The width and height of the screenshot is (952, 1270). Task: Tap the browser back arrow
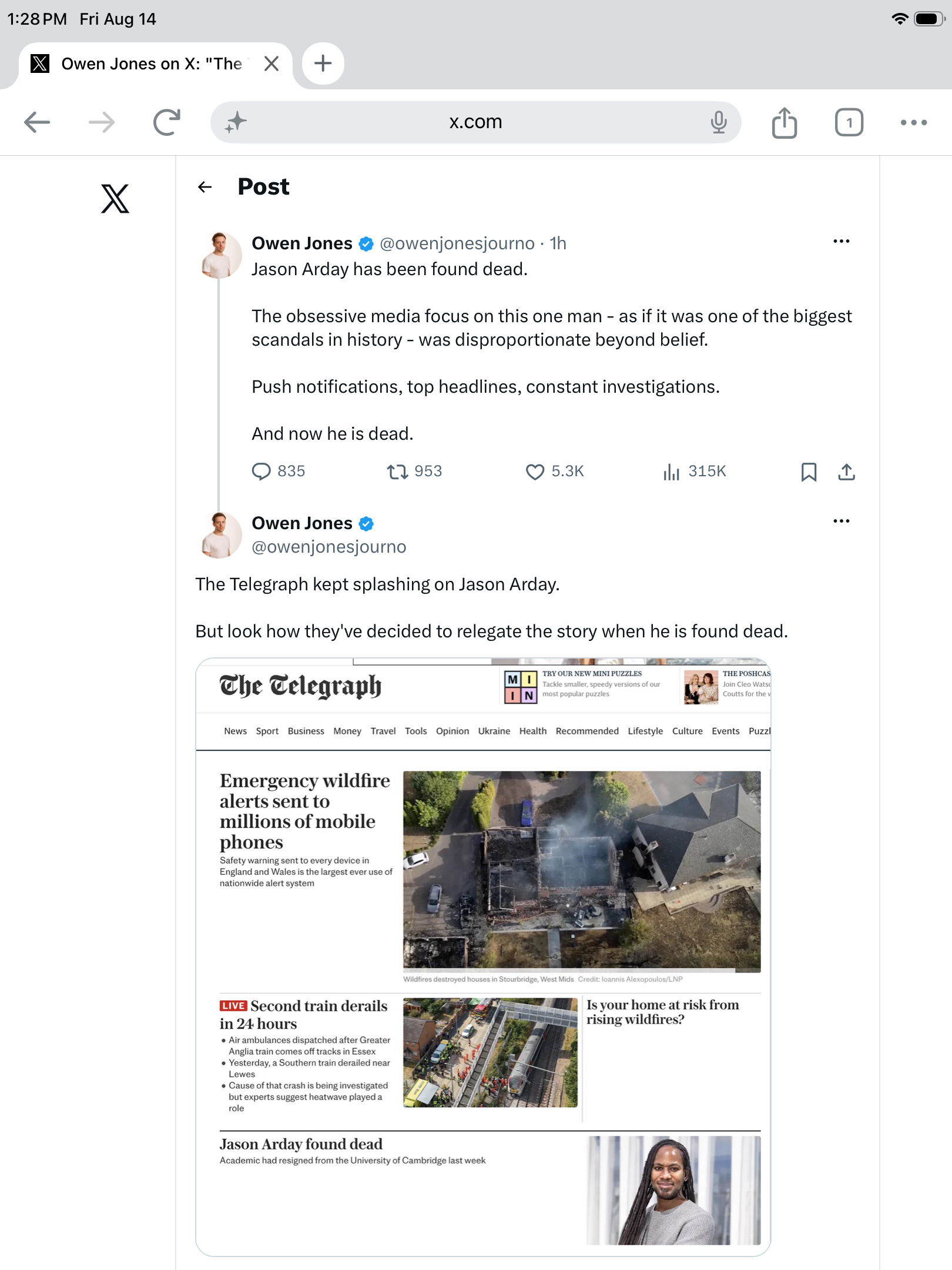click(37, 122)
